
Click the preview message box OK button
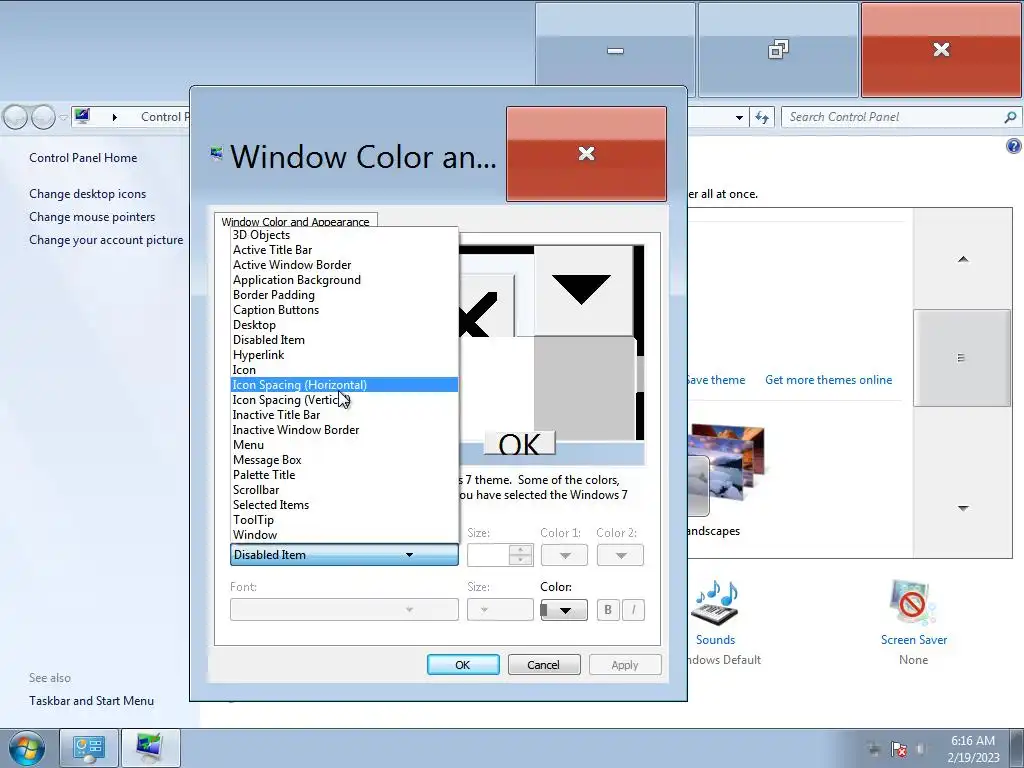519,443
